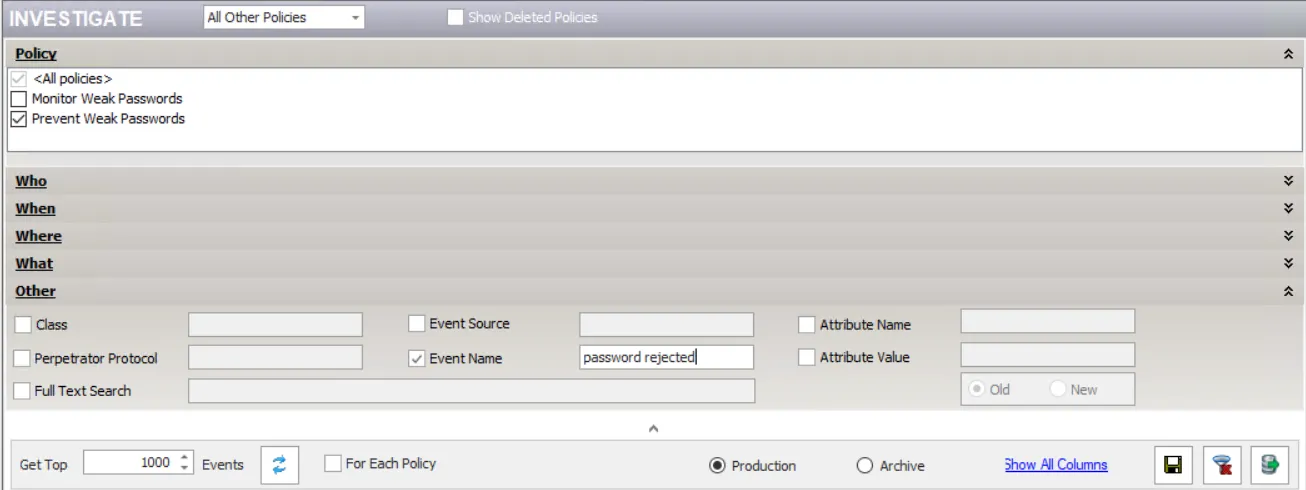Enable the Full Text Search checkbox

point(22,391)
